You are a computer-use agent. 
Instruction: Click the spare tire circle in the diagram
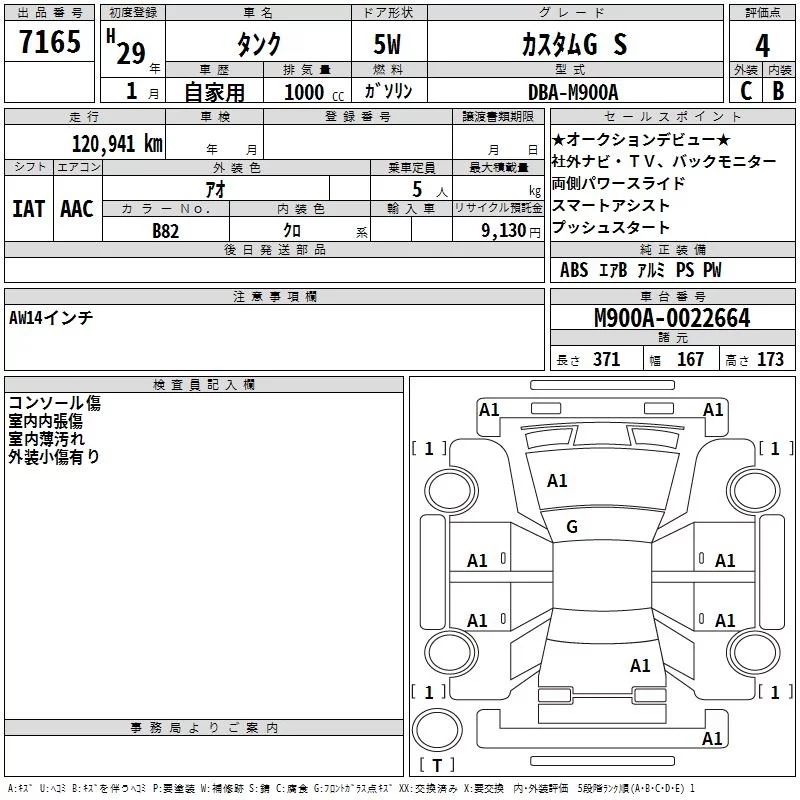(437, 729)
